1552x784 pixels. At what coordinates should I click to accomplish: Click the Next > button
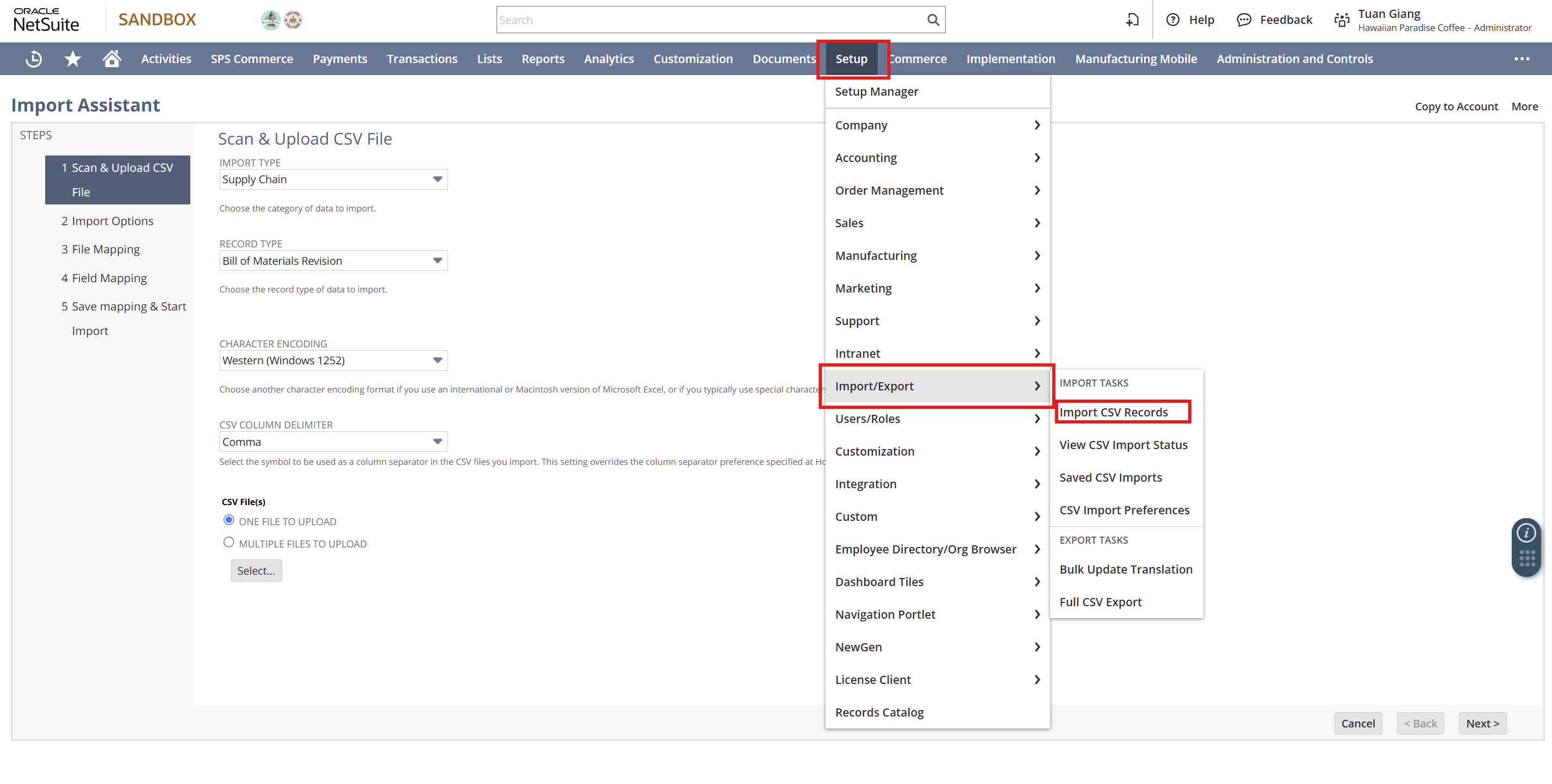click(1482, 723)
